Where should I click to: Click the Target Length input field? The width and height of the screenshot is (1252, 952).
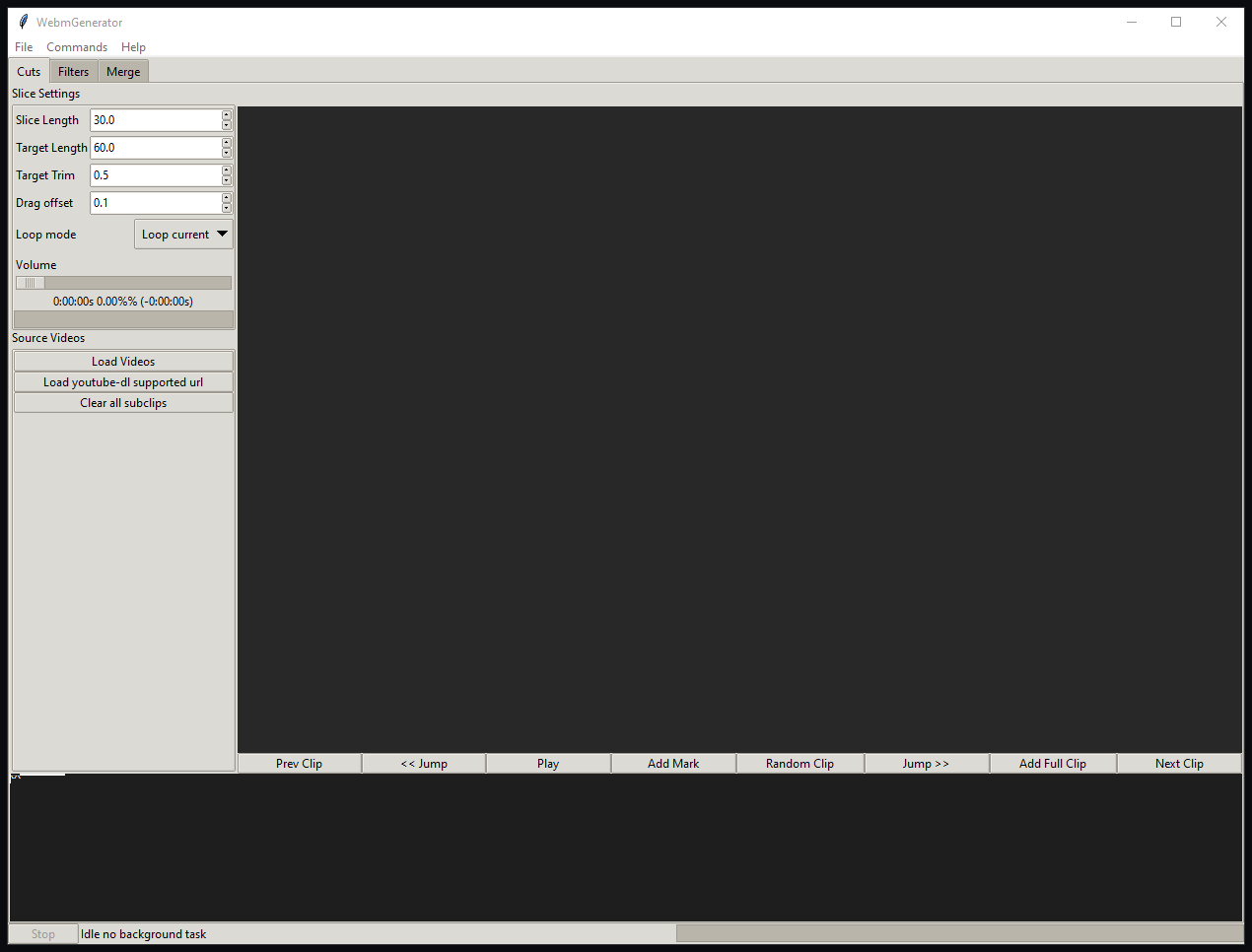pos(156,148)
